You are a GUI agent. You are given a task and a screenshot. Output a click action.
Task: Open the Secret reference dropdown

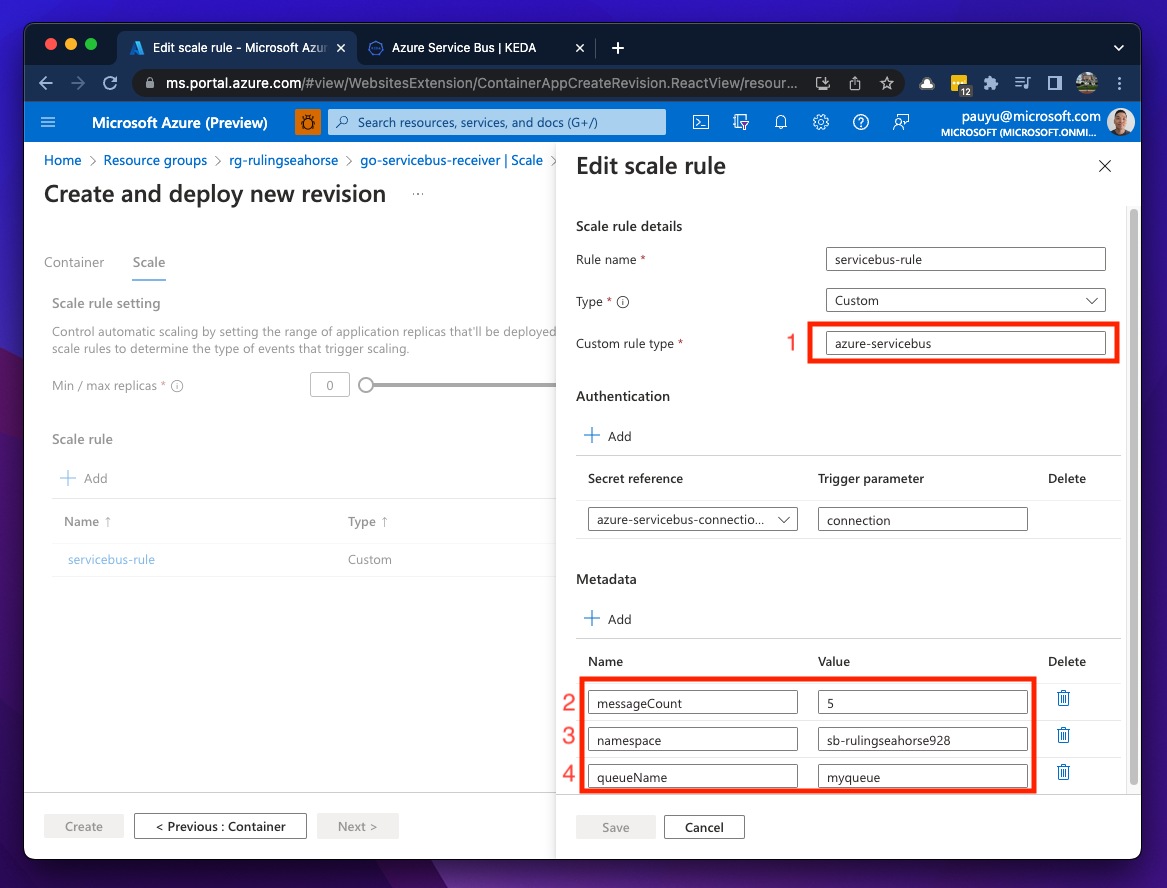point(692,519)
